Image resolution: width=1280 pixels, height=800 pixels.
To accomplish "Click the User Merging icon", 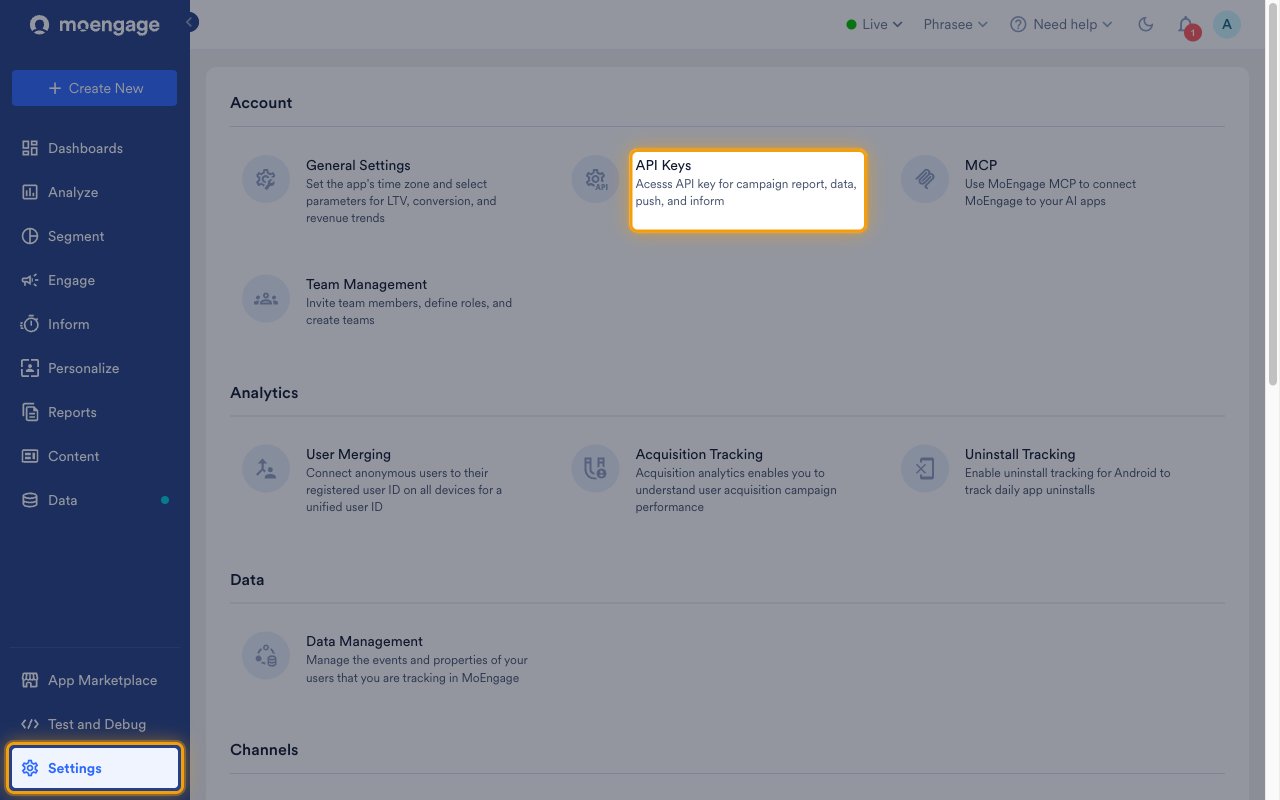I will (x=266, y=469).
